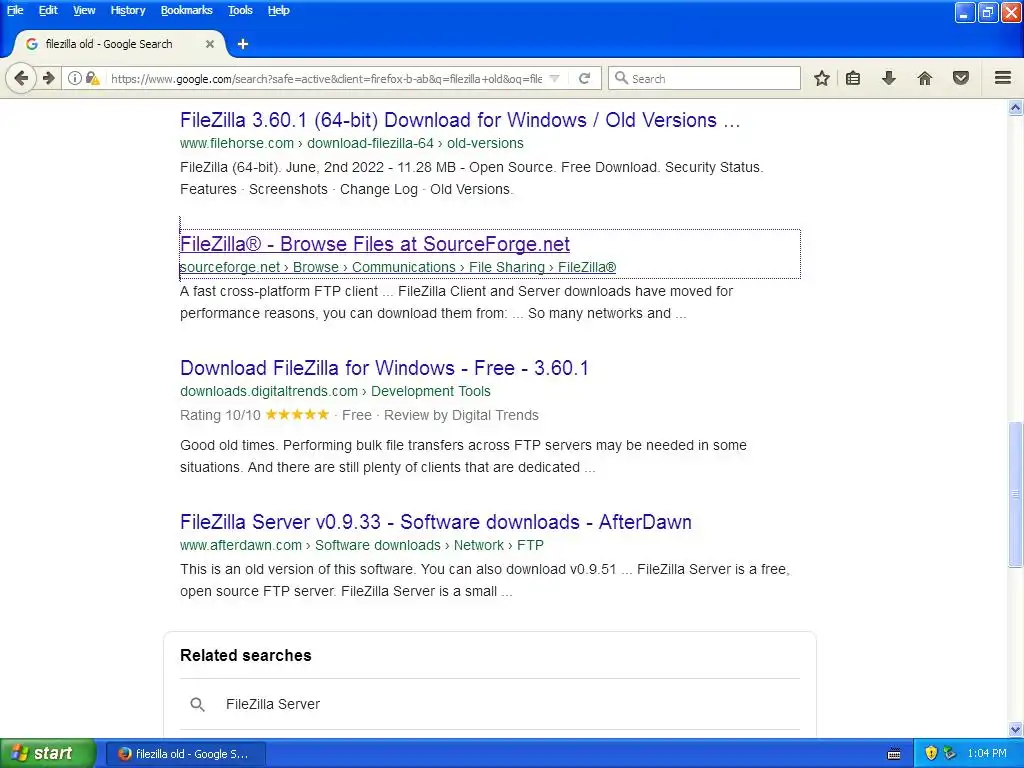Select the related search FileZilla Server

(x=273, y=704)
